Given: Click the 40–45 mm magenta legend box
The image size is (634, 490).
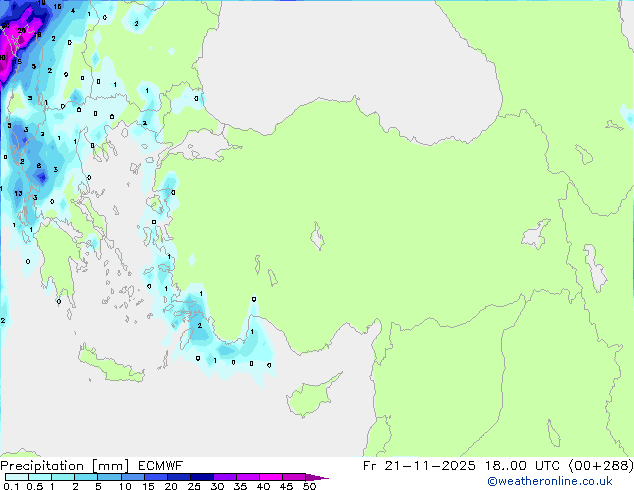Looking at the screenshot, I should pos(271,477).
